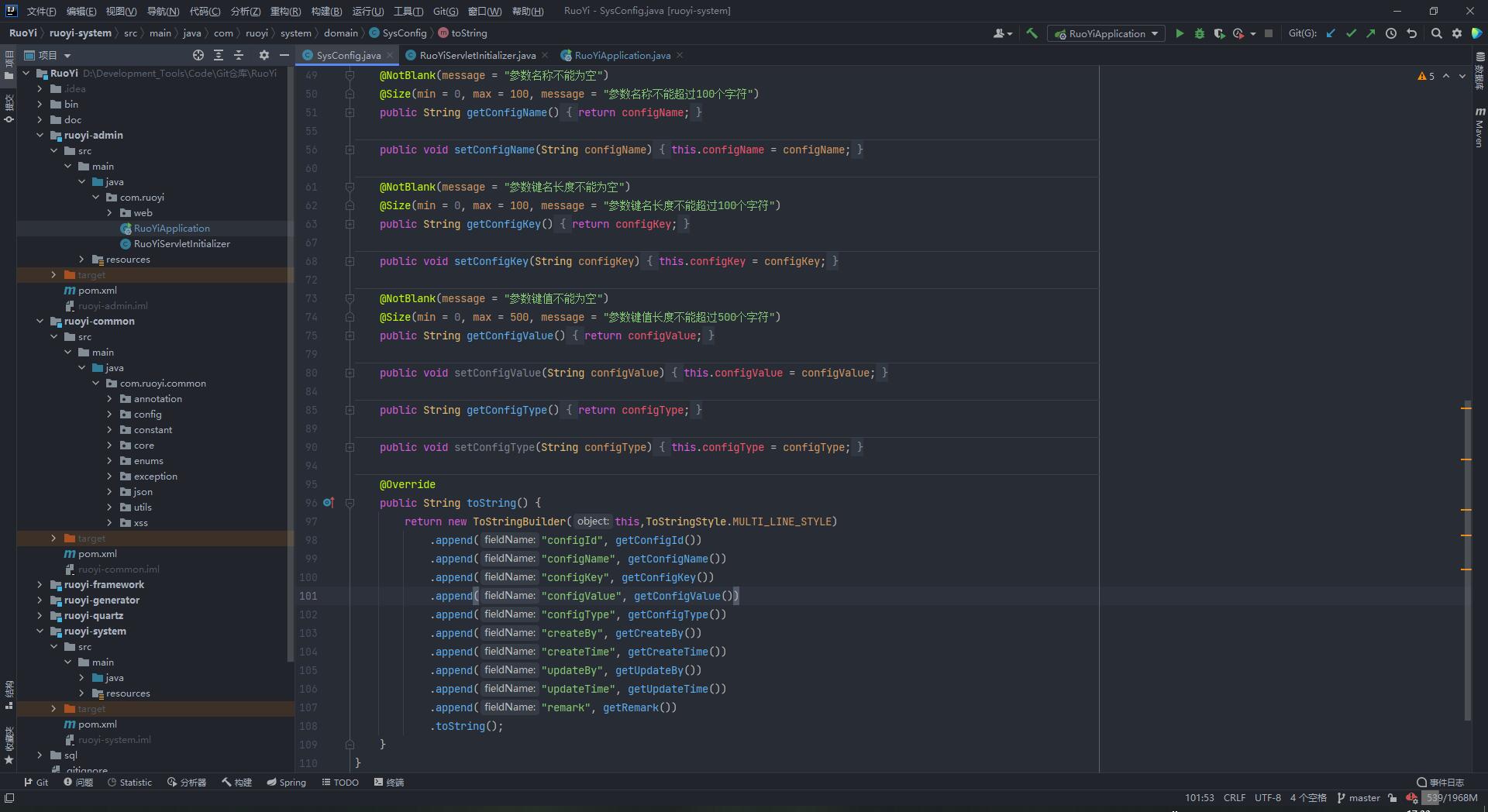This screenshot has height=812, width=1488.
Task: Click the SysConfig breadcrumb in navigation bar
Action: 398,33
